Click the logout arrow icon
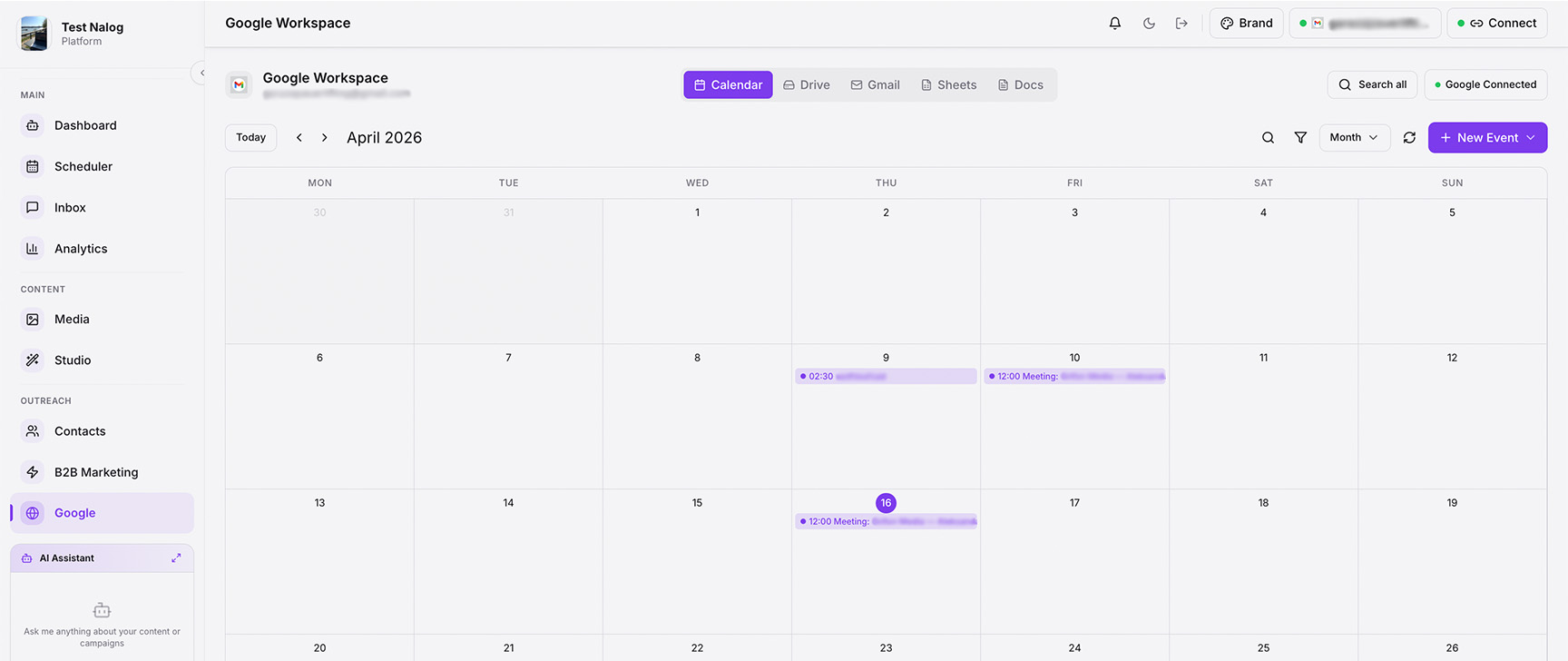The image size is (1568, 661). (1181, 24)
